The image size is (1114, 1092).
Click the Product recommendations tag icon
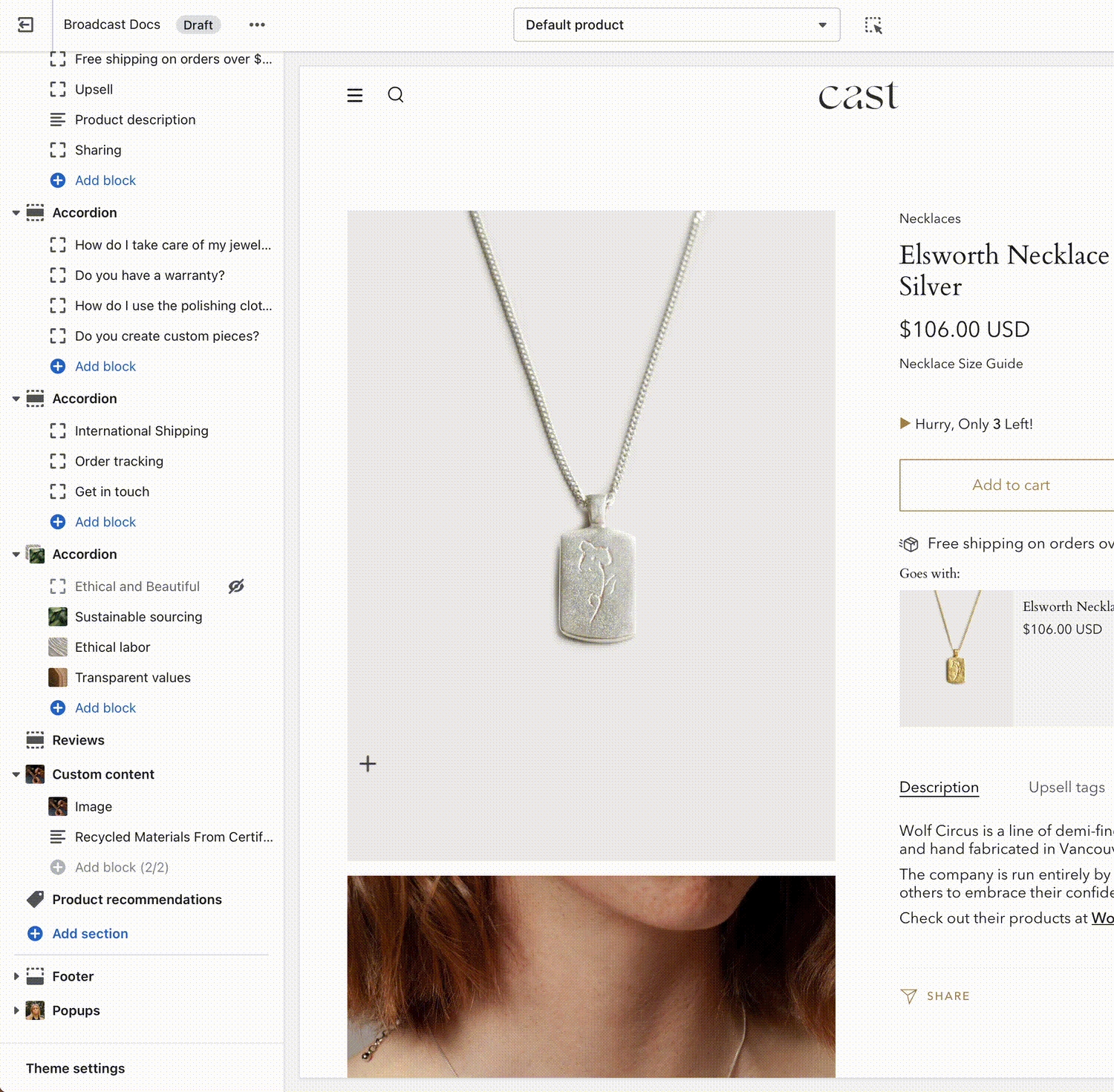35,900
